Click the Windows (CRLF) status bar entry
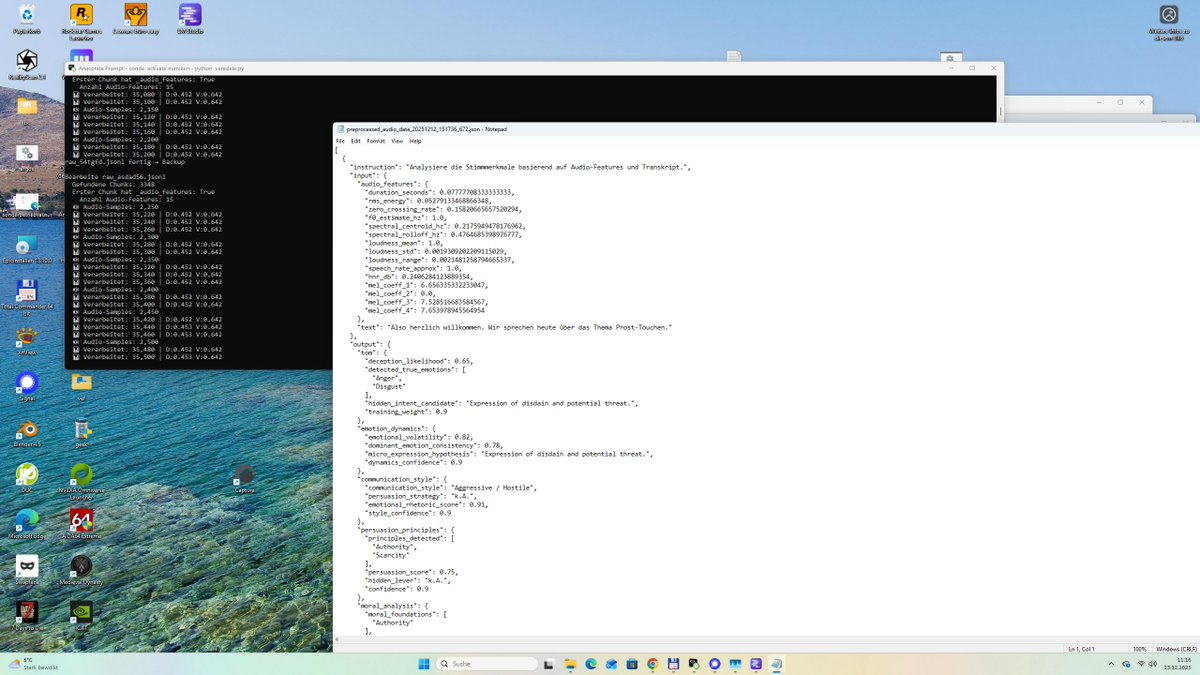This screenshot has width=1200, height=675. click(x=1176, y=650)
